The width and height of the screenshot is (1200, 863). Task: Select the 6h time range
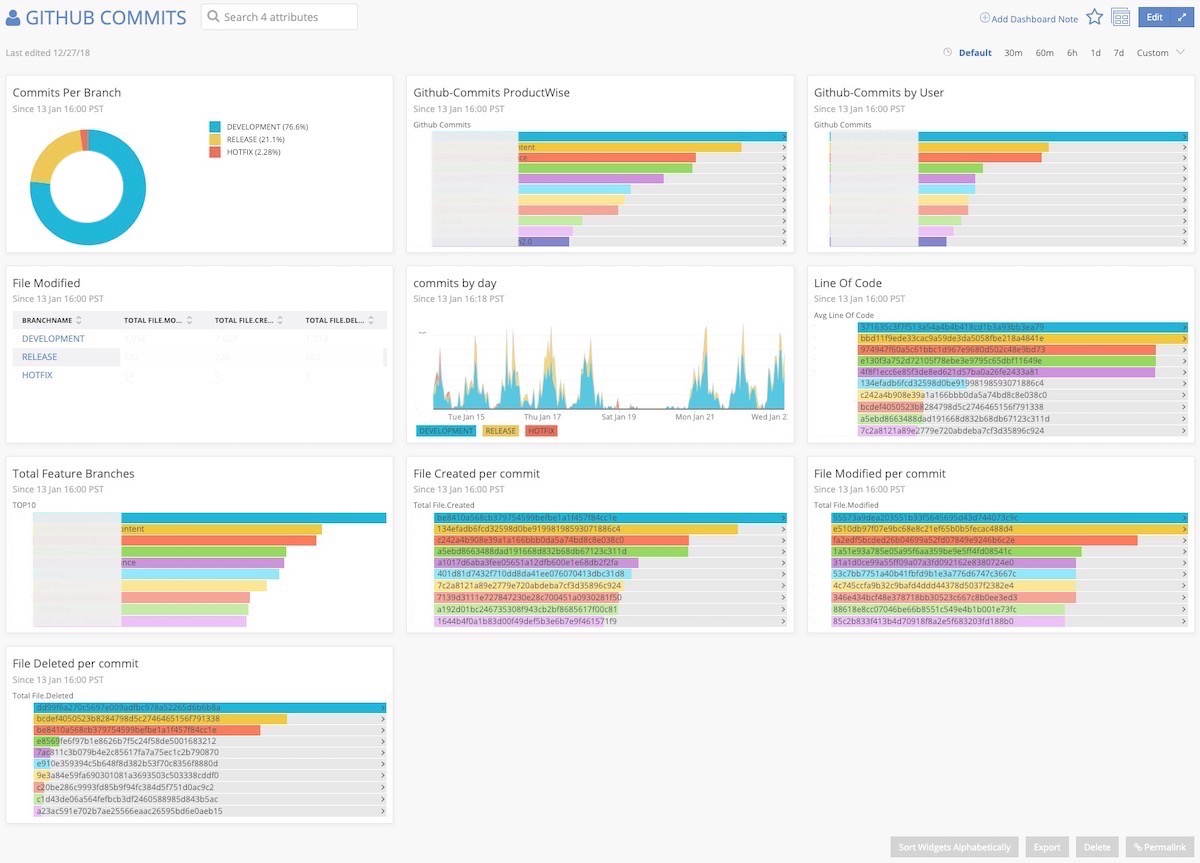coord(1072,53)
